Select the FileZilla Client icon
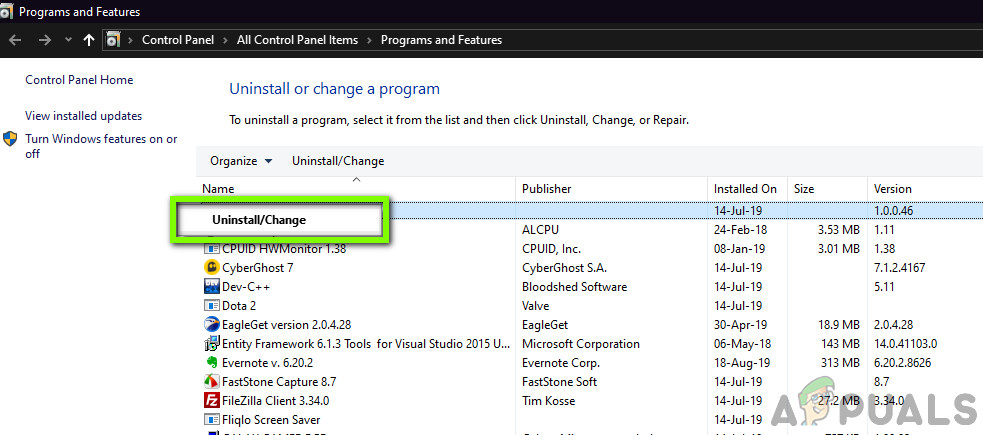Screen dimensions: 983x435 [212, 400]
